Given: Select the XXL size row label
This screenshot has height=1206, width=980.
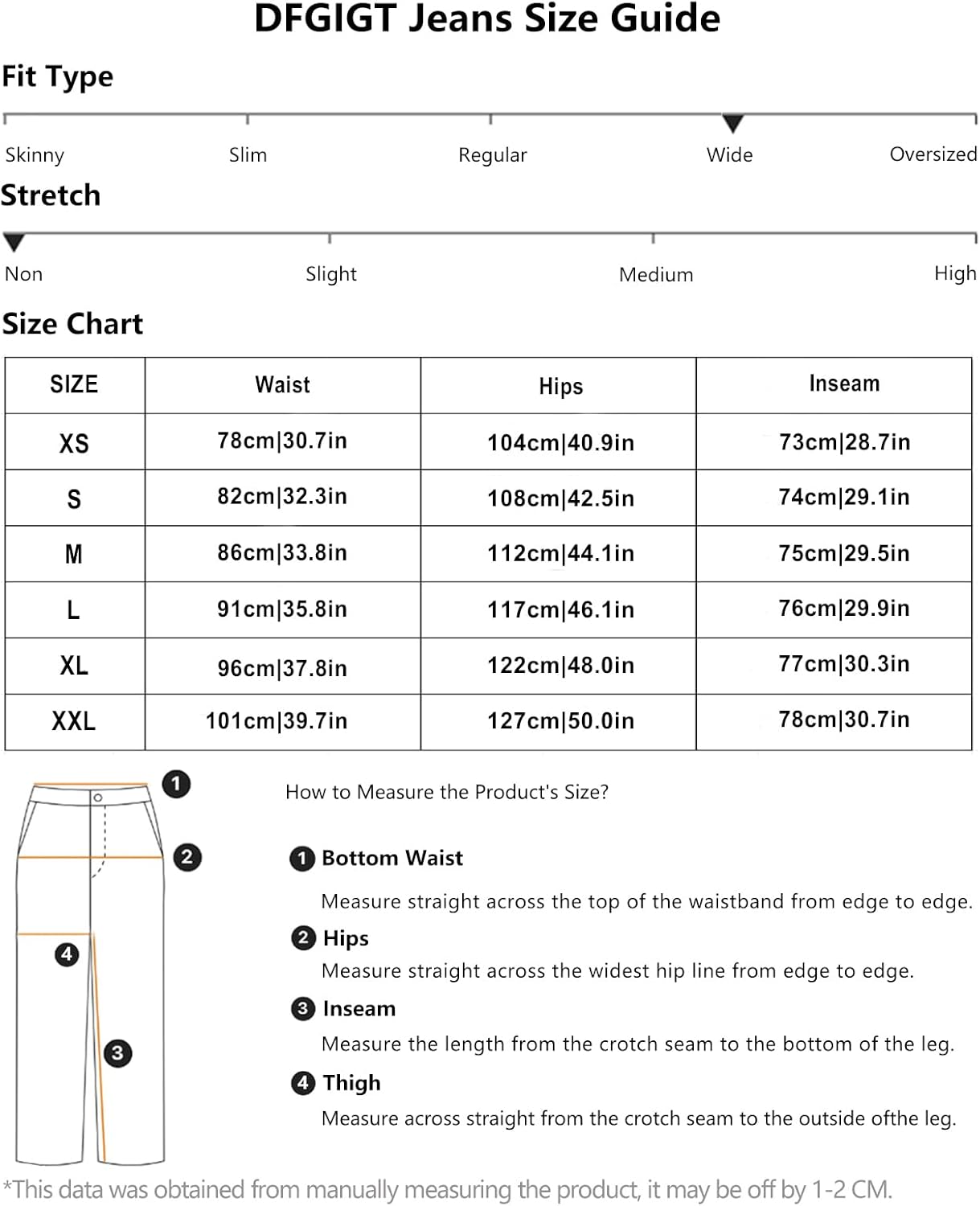Looking at the screenshot, I should [74, 721].
